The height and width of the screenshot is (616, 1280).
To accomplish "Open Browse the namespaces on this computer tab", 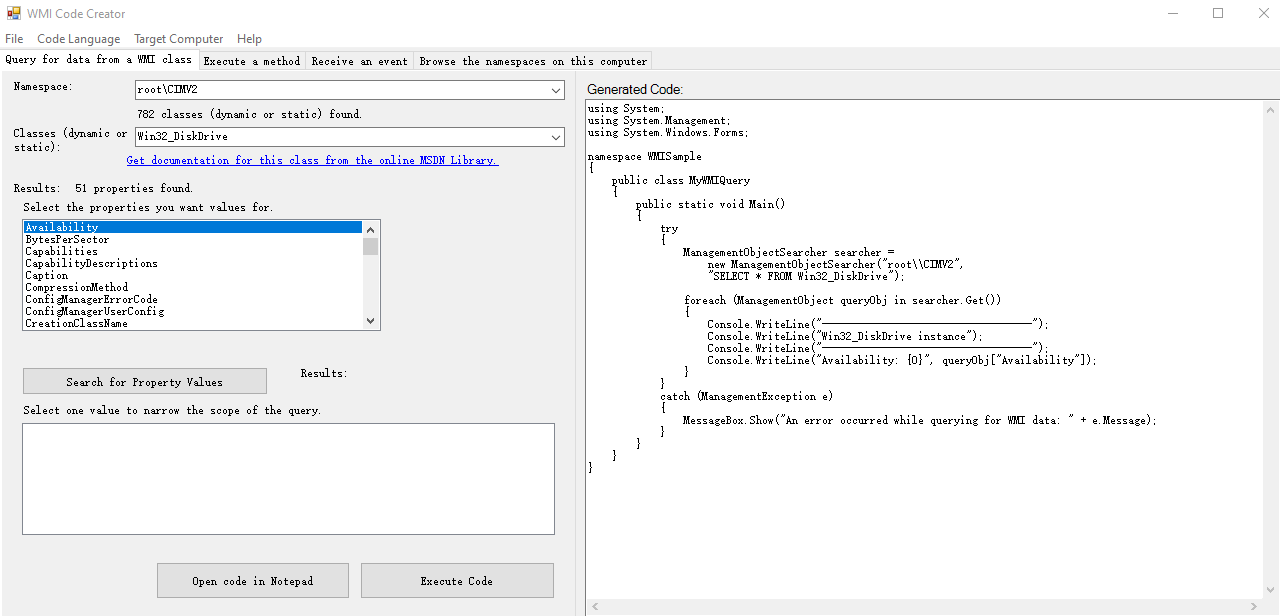I will click(533, 61).
